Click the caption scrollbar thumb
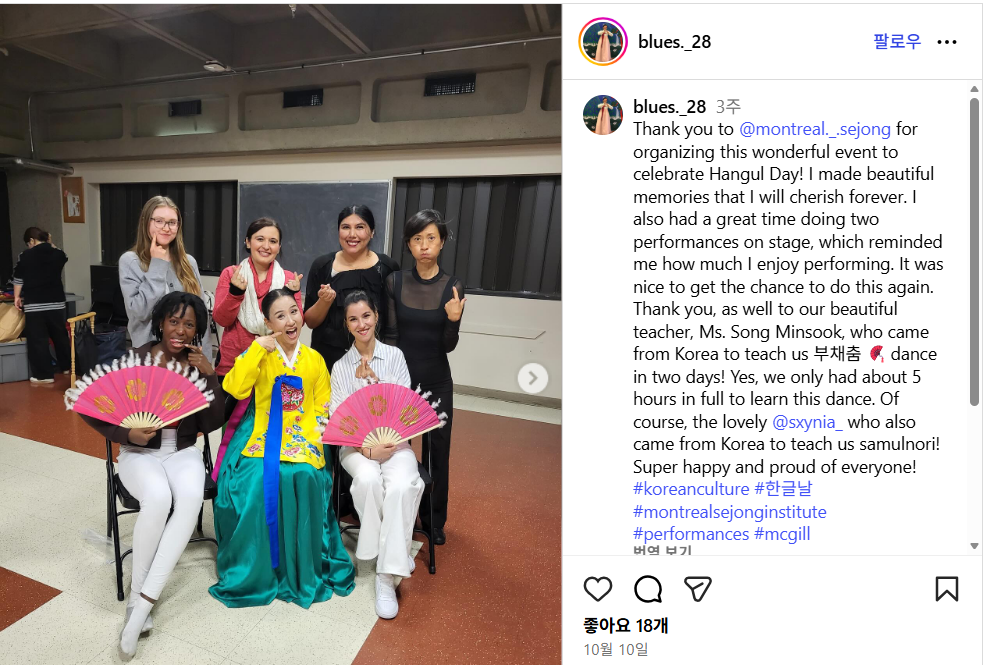 (x=974, y=251)
